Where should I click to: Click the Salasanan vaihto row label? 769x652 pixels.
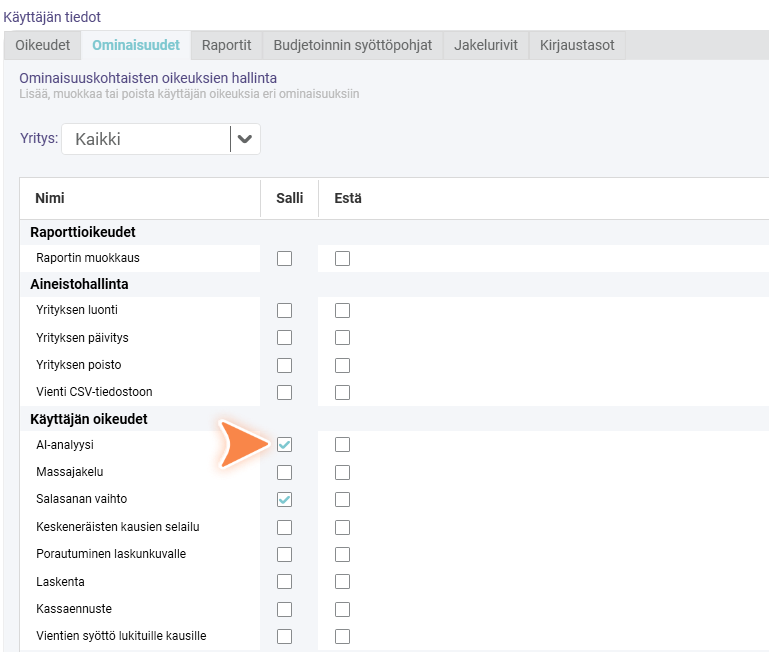(81, 499)
